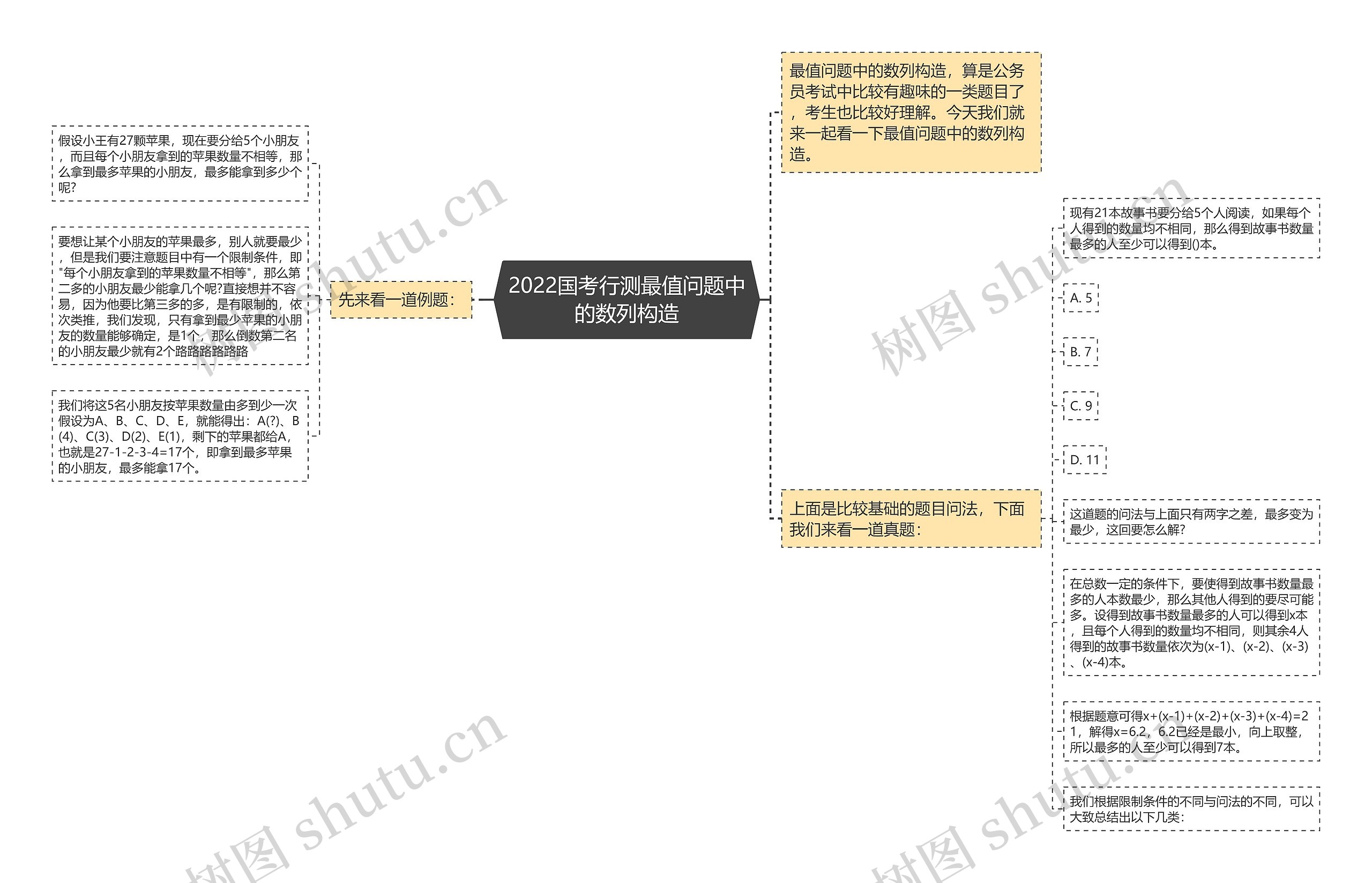Click the node starting '根据题意可得x+(x-1)+(x-2)'
The width and height of the screenshot is (1372, 883).
1191,731
